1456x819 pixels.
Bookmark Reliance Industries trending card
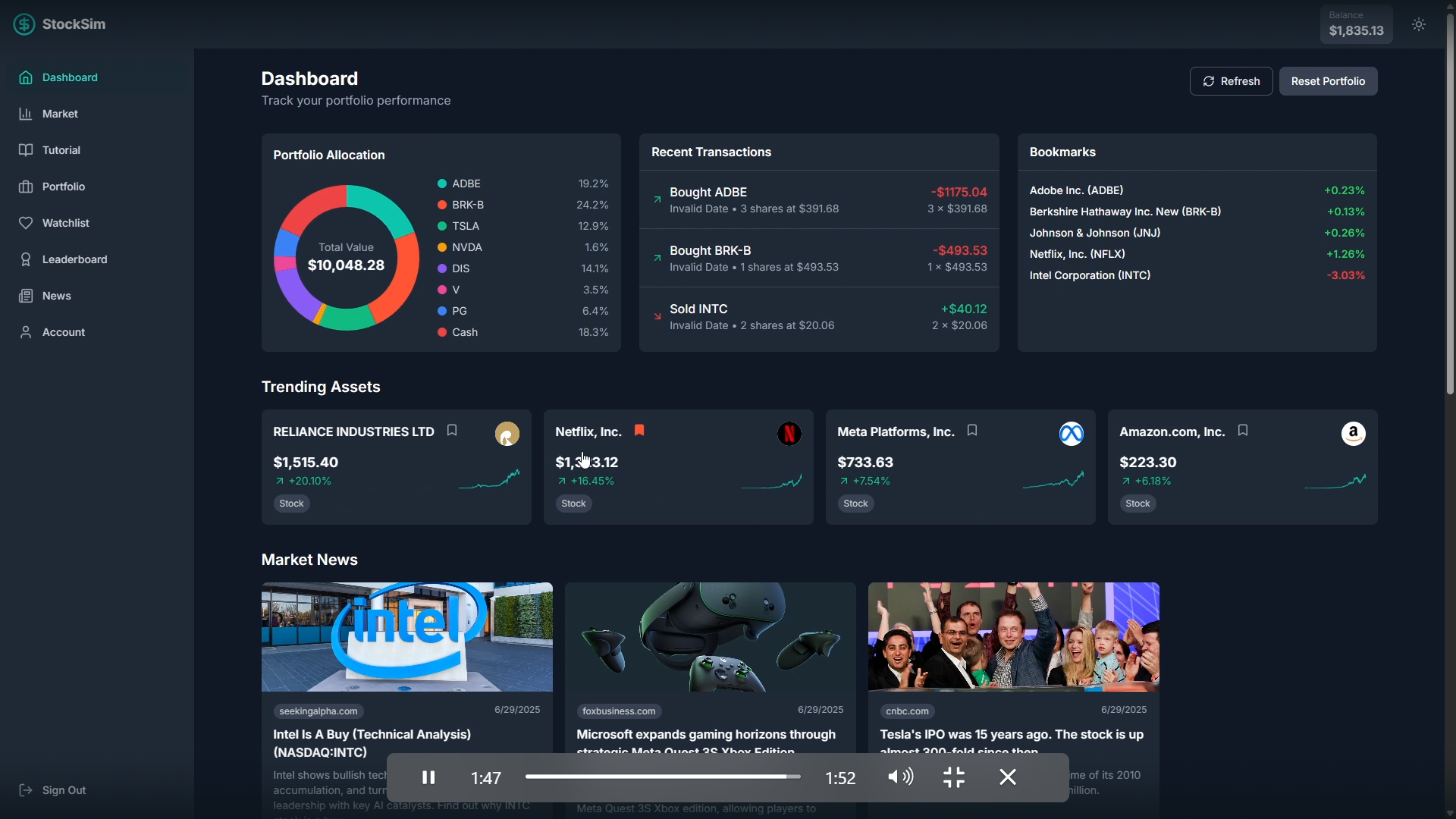(x=453, y=431)
